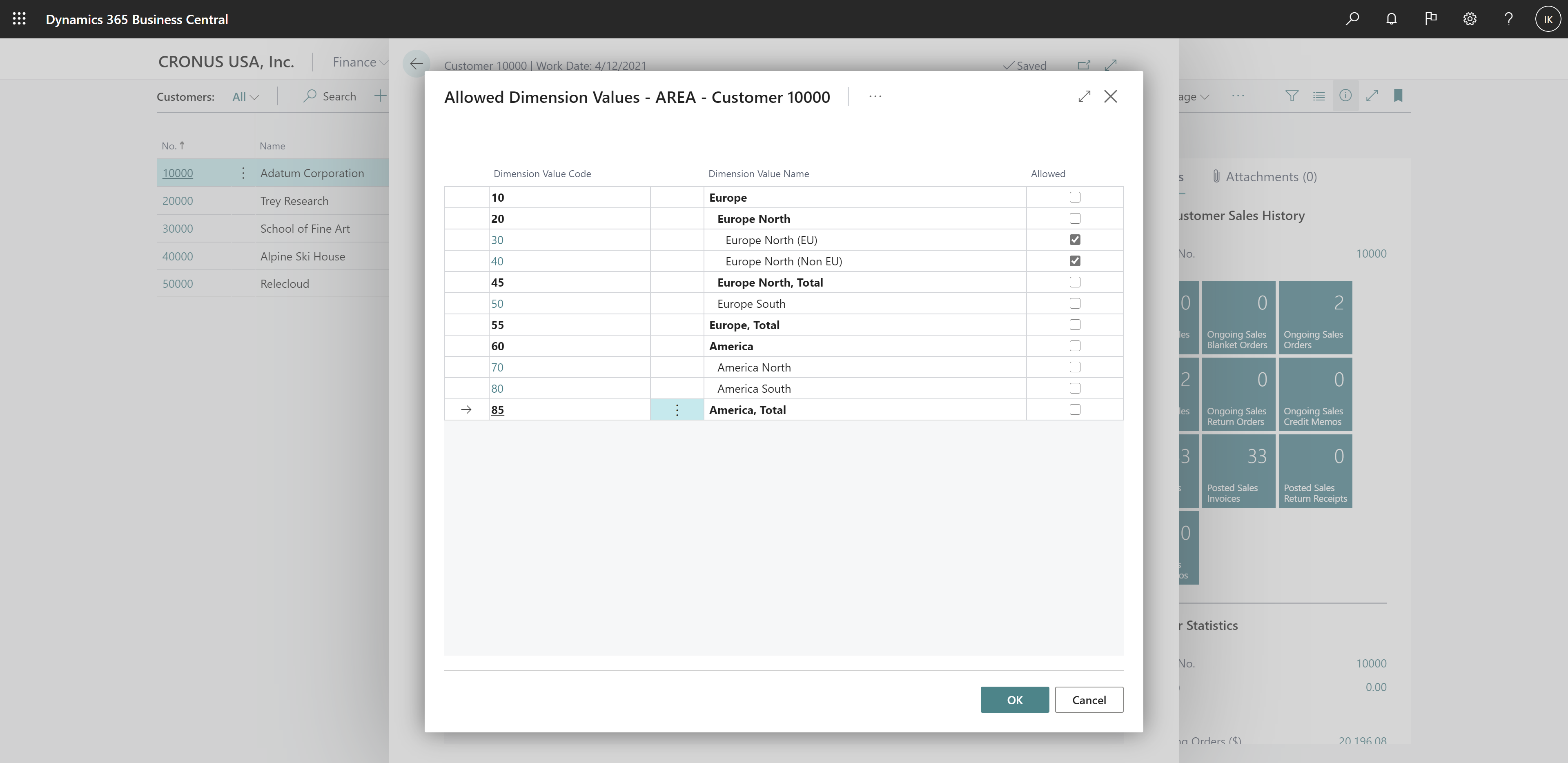This screenshot has height=763, width=1568.
Task: Toggle Allowed checkbox for Europe North (Non EU)
Action: [1075, 260]
